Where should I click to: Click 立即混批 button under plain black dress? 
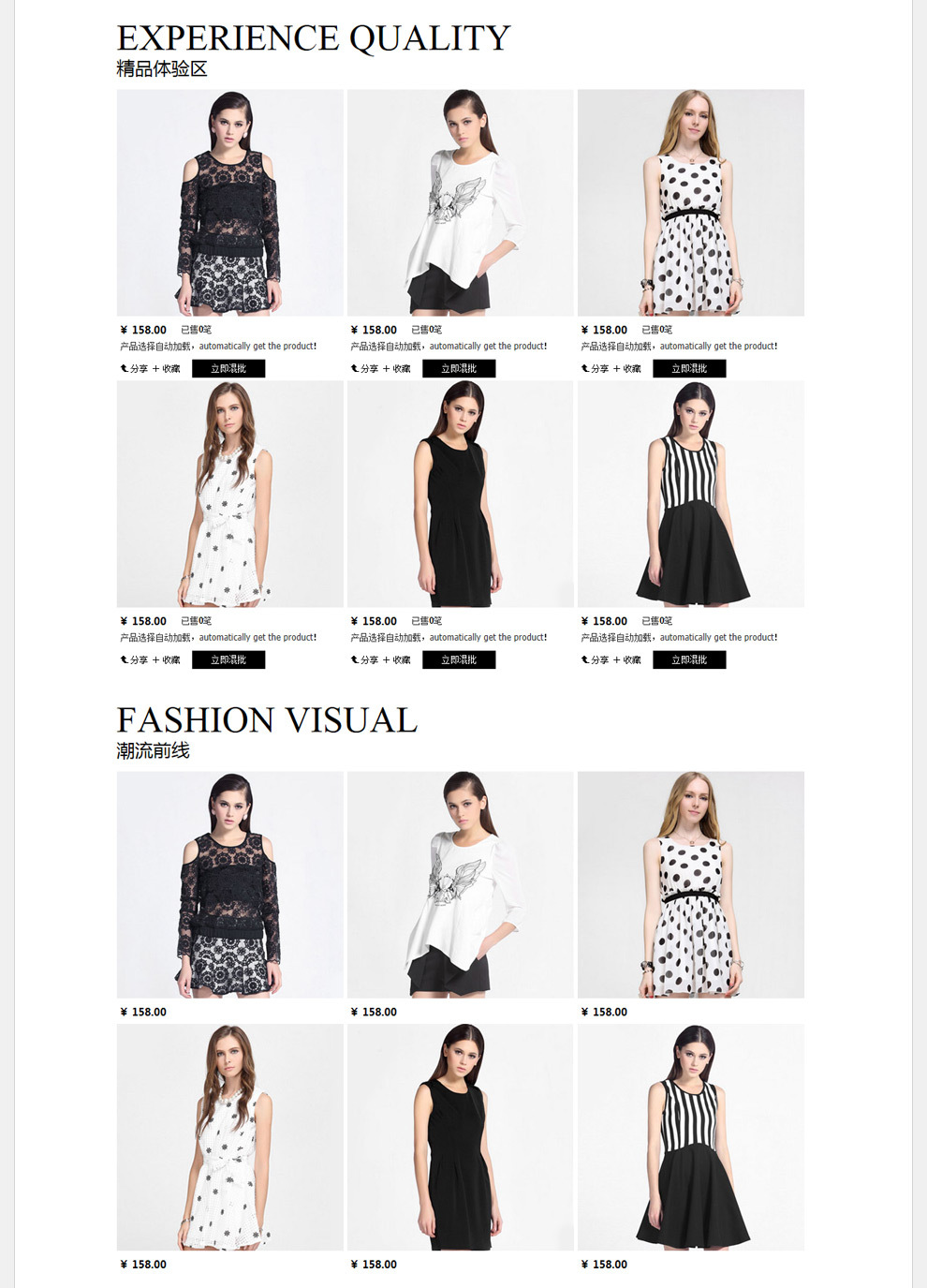459,660
